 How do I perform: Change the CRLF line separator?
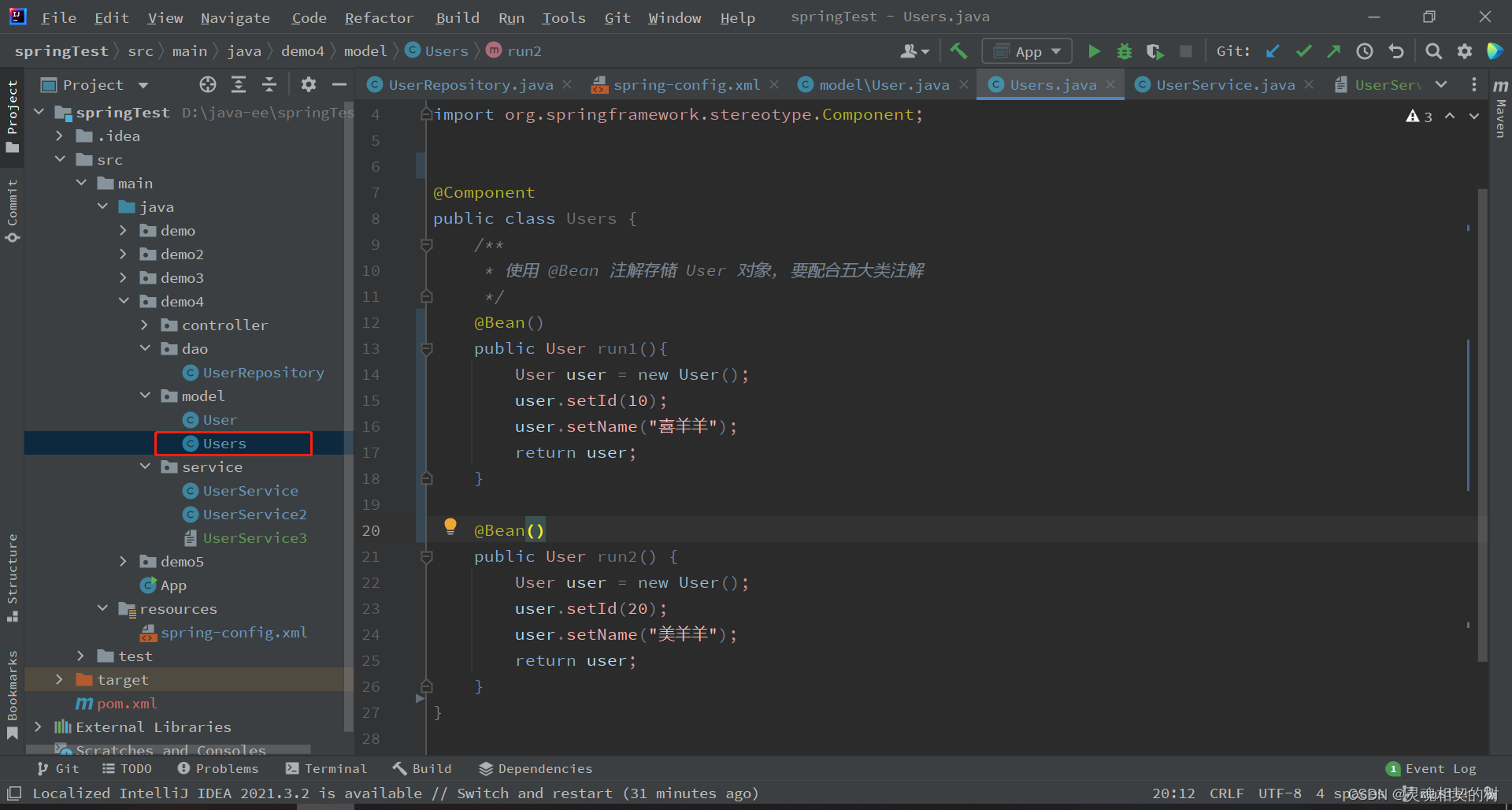pos(1226,793)
